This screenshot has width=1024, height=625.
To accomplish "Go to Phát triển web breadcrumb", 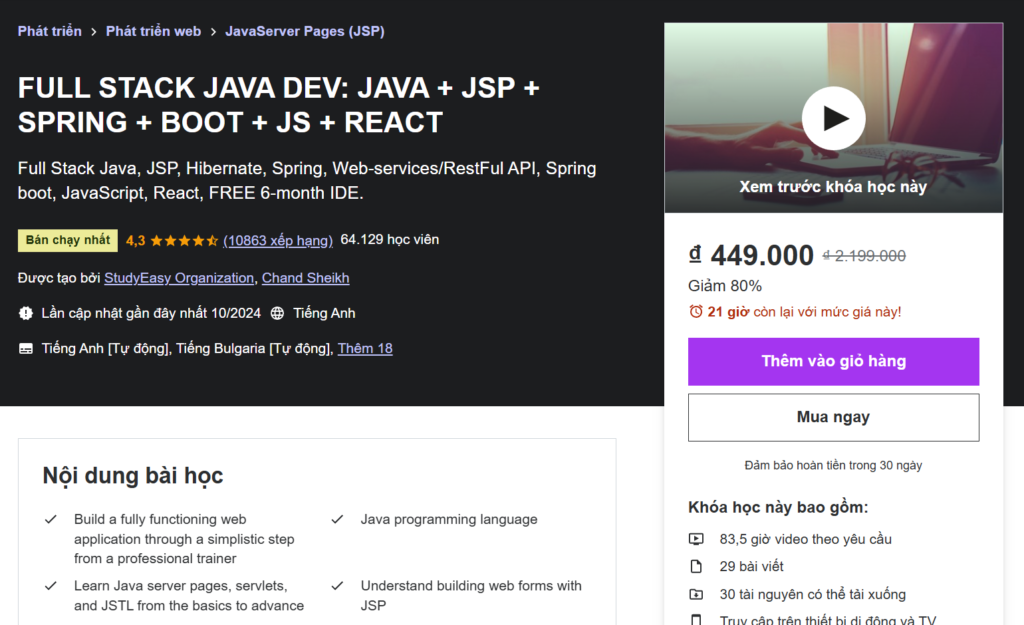I will click(153, 31).
